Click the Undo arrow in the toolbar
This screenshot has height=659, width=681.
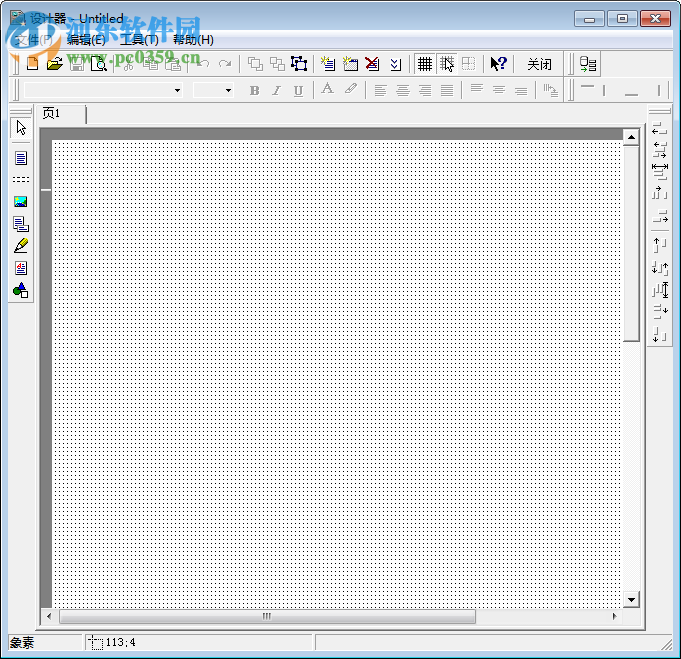[x=203, y=64]
